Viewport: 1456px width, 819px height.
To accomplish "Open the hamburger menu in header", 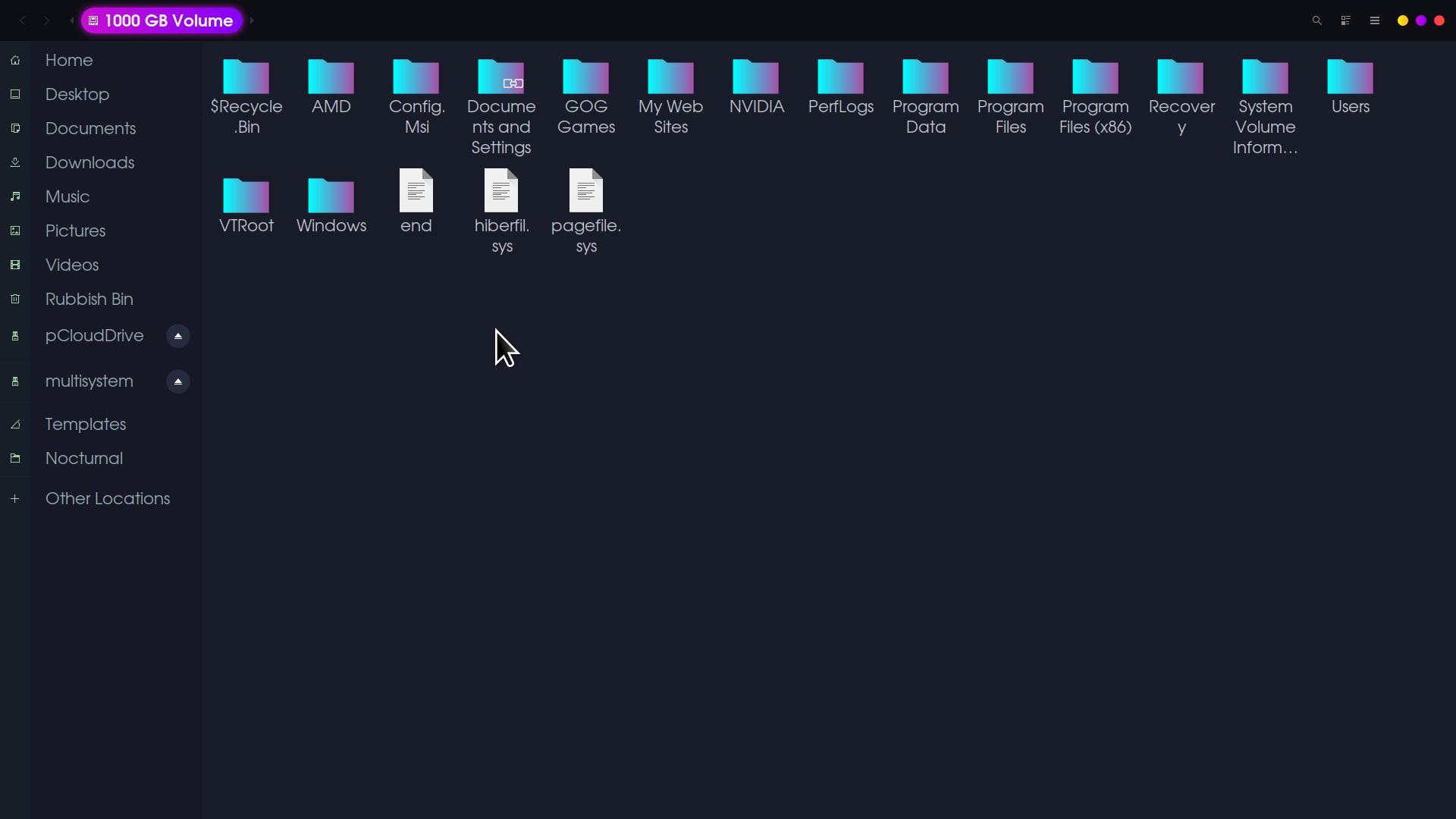I will coord(1375,20).
